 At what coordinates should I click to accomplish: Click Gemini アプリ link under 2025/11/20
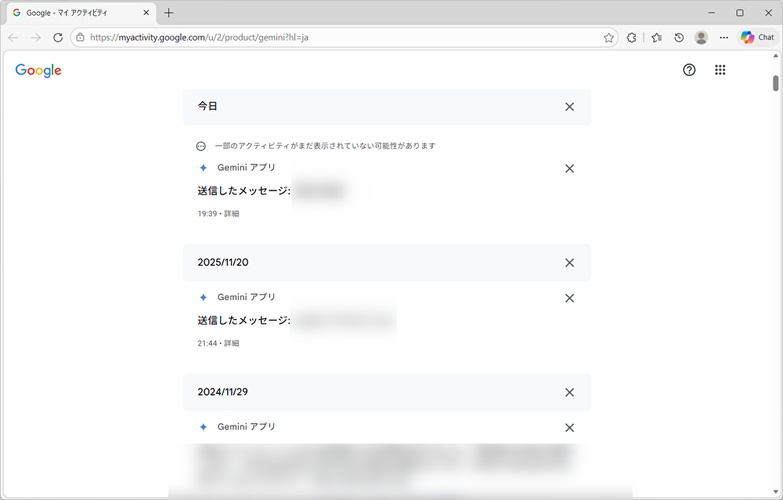[246, 297]
